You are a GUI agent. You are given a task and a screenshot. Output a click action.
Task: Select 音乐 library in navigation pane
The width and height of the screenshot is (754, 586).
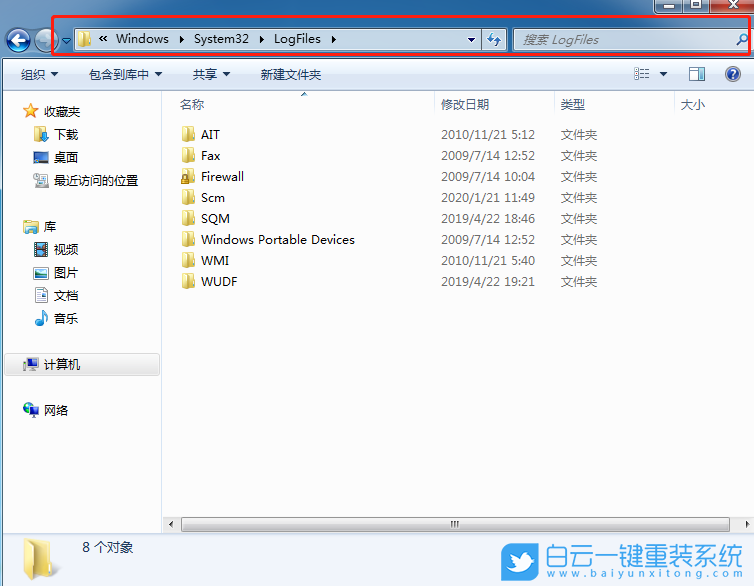point(66,318)
